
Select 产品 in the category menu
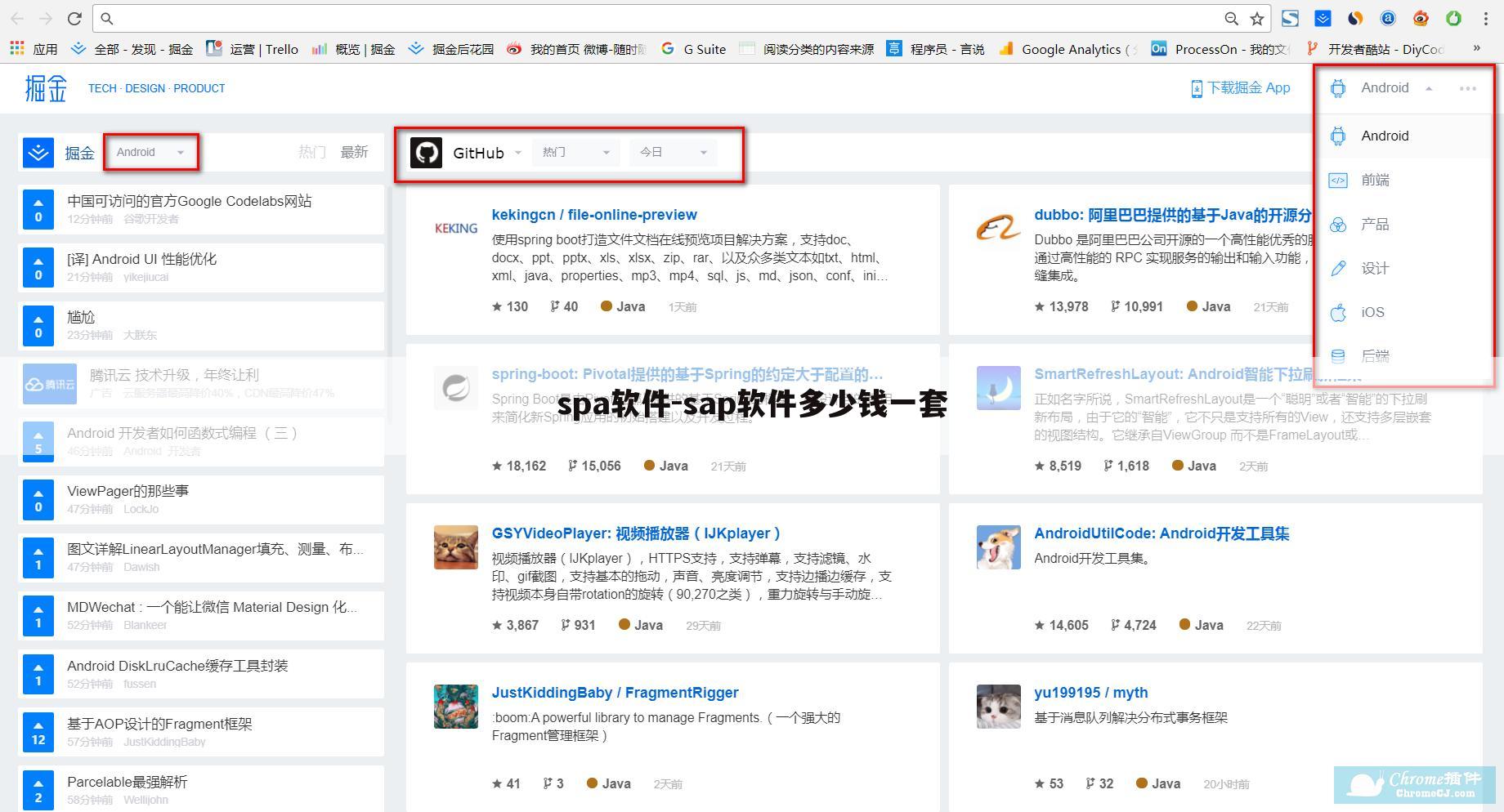coord(1403,224)
